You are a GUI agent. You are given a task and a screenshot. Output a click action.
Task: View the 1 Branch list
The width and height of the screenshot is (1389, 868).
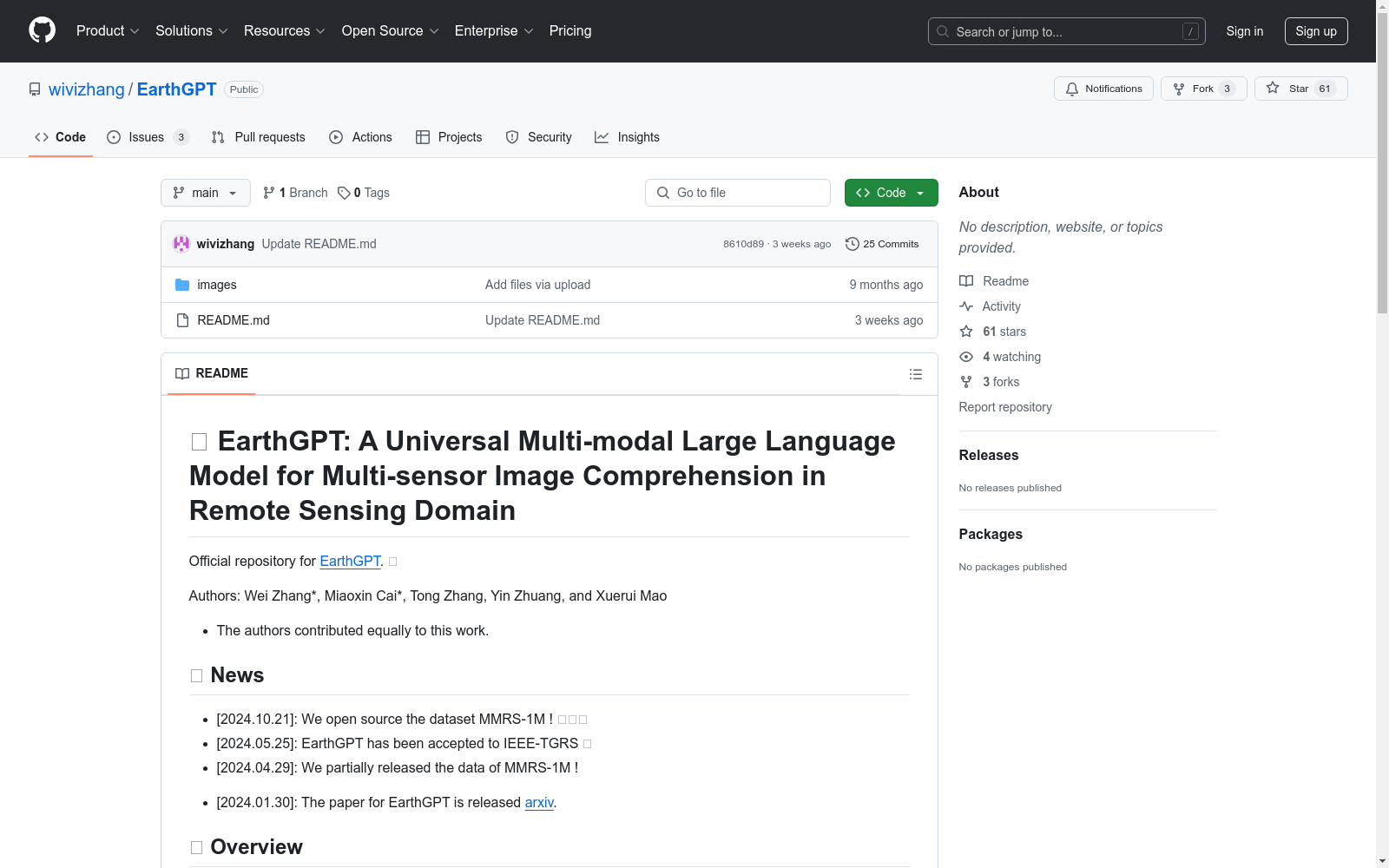[x=295, y=193]
